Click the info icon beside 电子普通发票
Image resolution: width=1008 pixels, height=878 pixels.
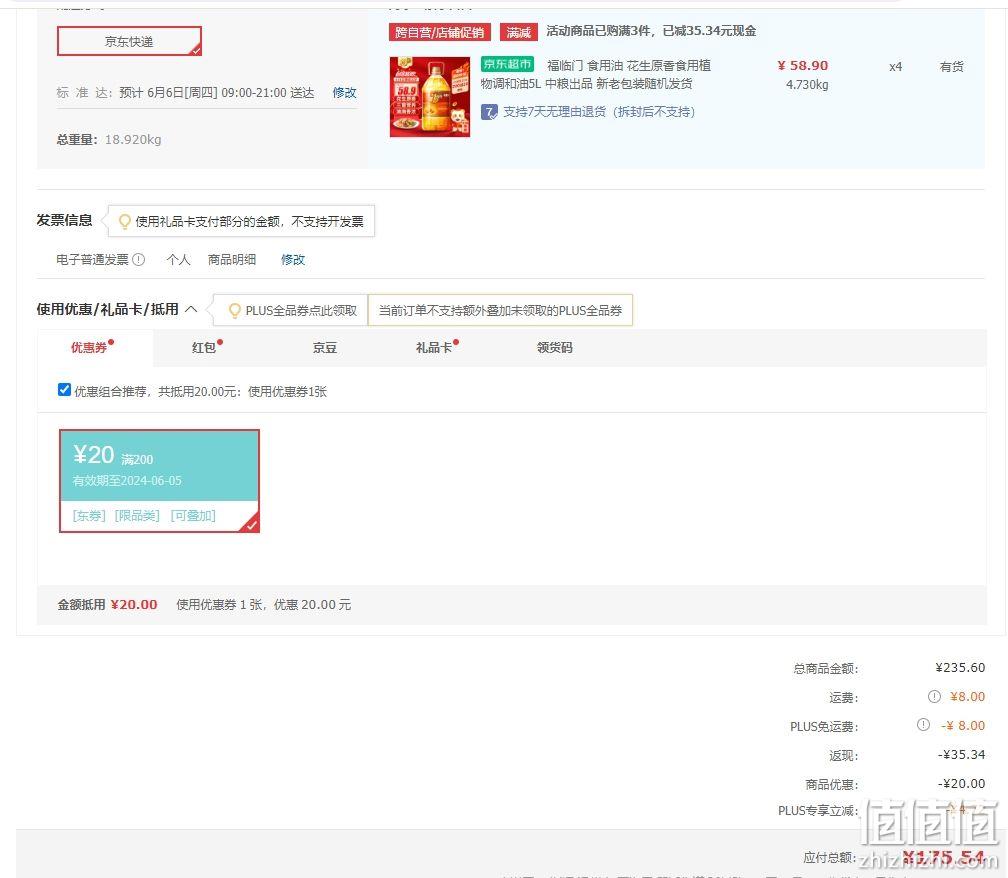[138, 260]
